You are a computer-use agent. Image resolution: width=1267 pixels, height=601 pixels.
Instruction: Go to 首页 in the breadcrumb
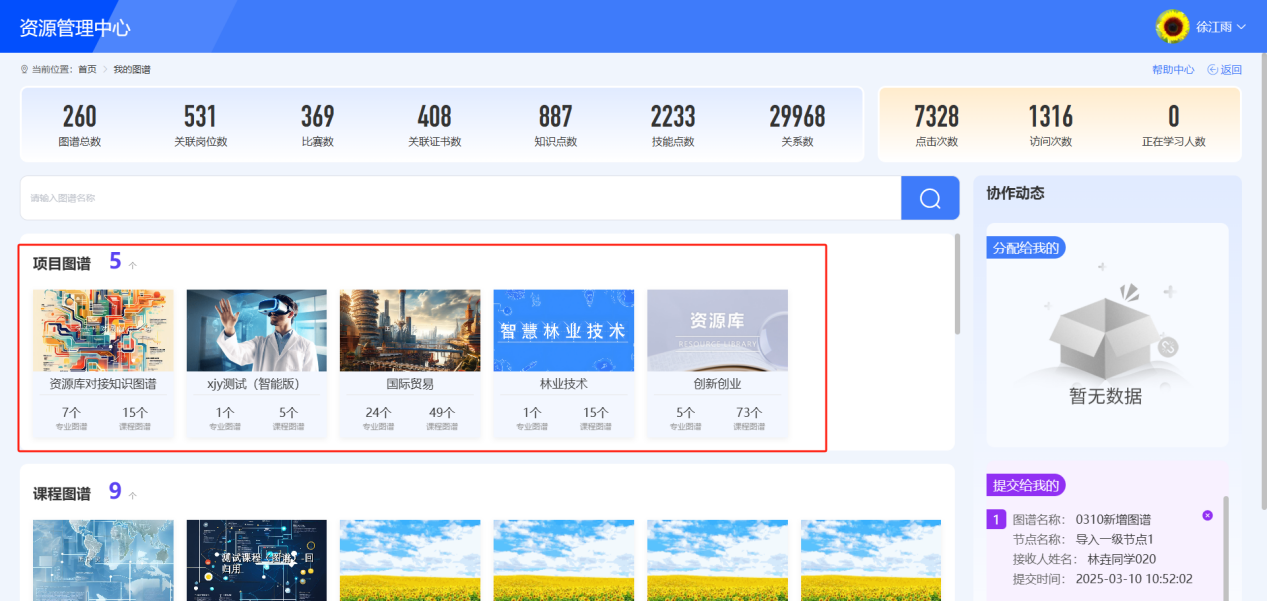pyautogui.click(x=87, y=70)
